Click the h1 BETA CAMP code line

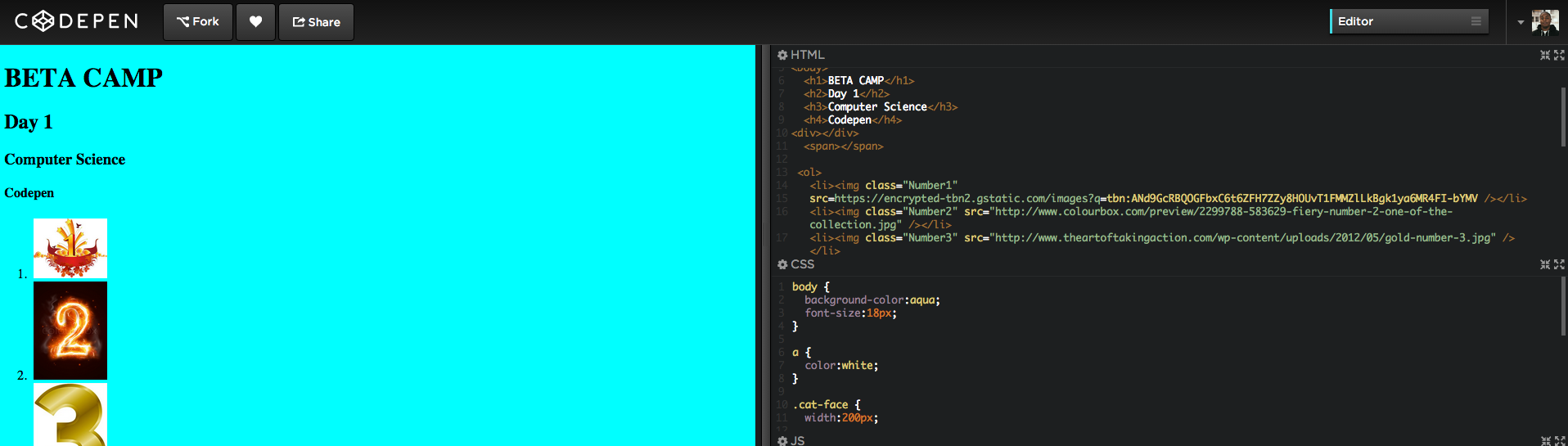click(858, 80)
